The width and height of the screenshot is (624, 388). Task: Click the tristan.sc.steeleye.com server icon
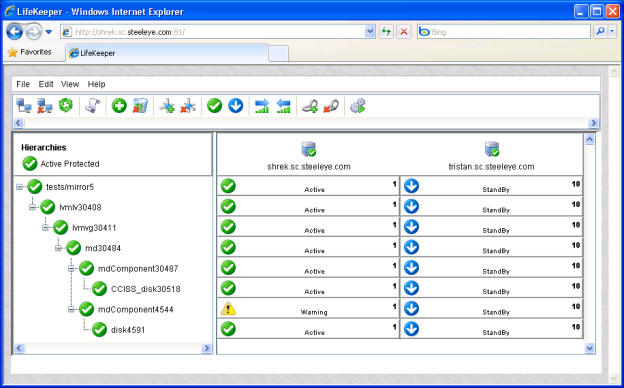tap(492, 150)
